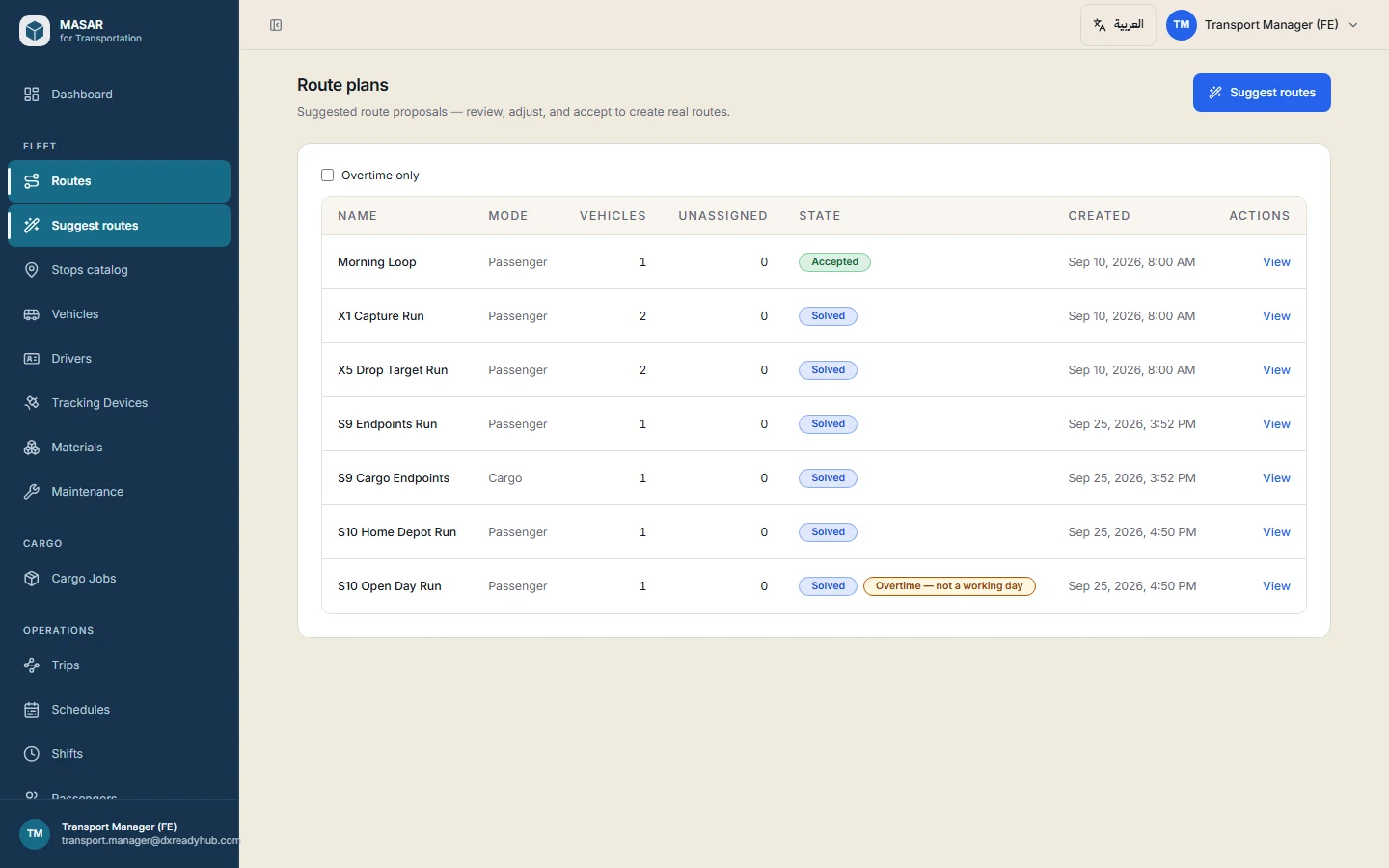
Task: Open the Schedules sidebar item
Action: [120, 710]
